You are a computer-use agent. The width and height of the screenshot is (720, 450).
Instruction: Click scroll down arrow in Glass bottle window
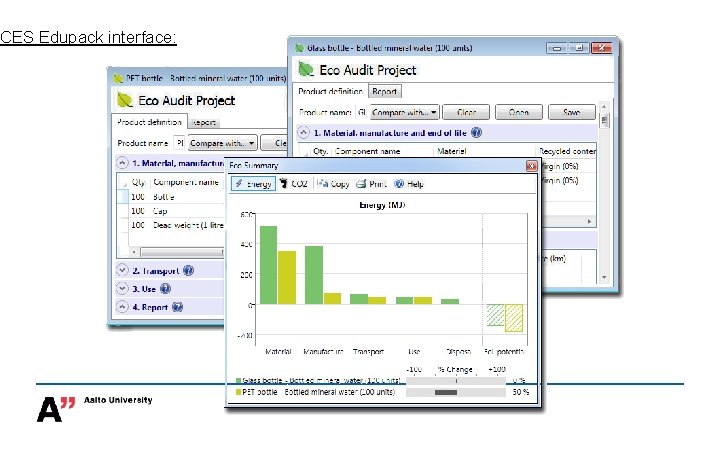coord(604,277)
